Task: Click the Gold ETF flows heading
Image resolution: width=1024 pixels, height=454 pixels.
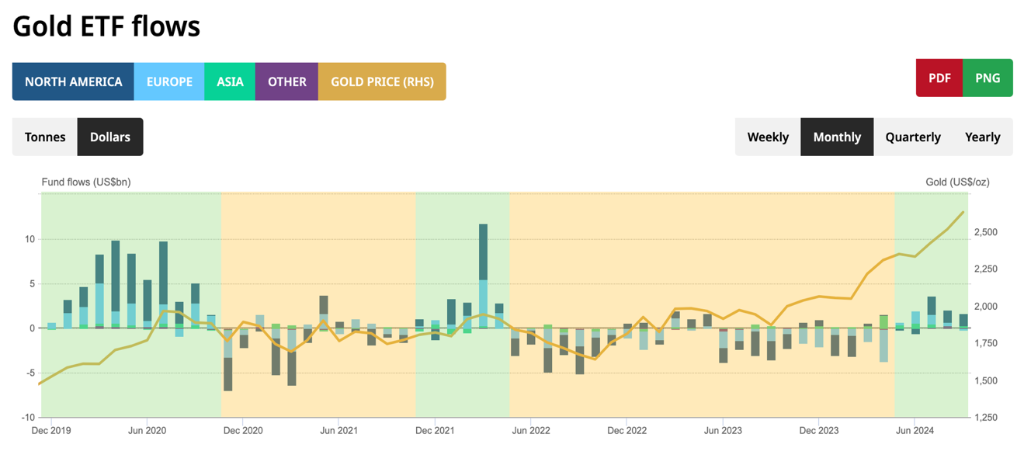Action: click(106, 27)
